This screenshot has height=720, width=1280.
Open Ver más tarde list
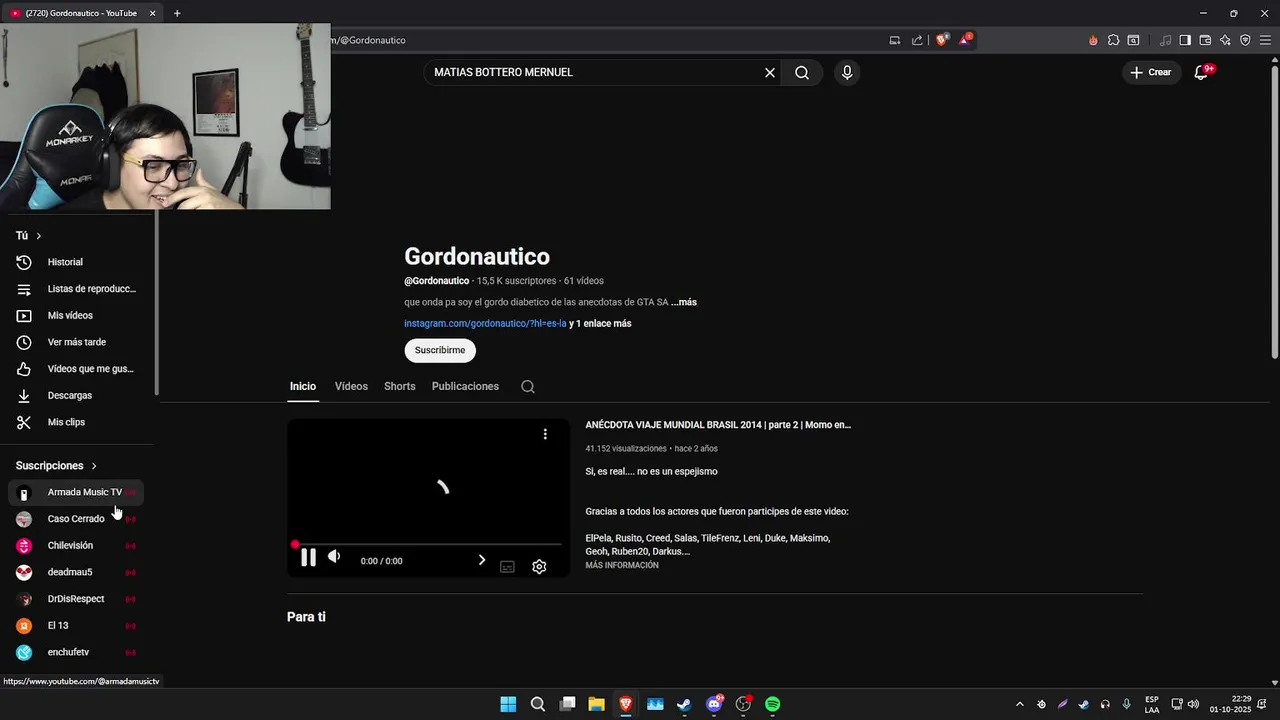77,342
